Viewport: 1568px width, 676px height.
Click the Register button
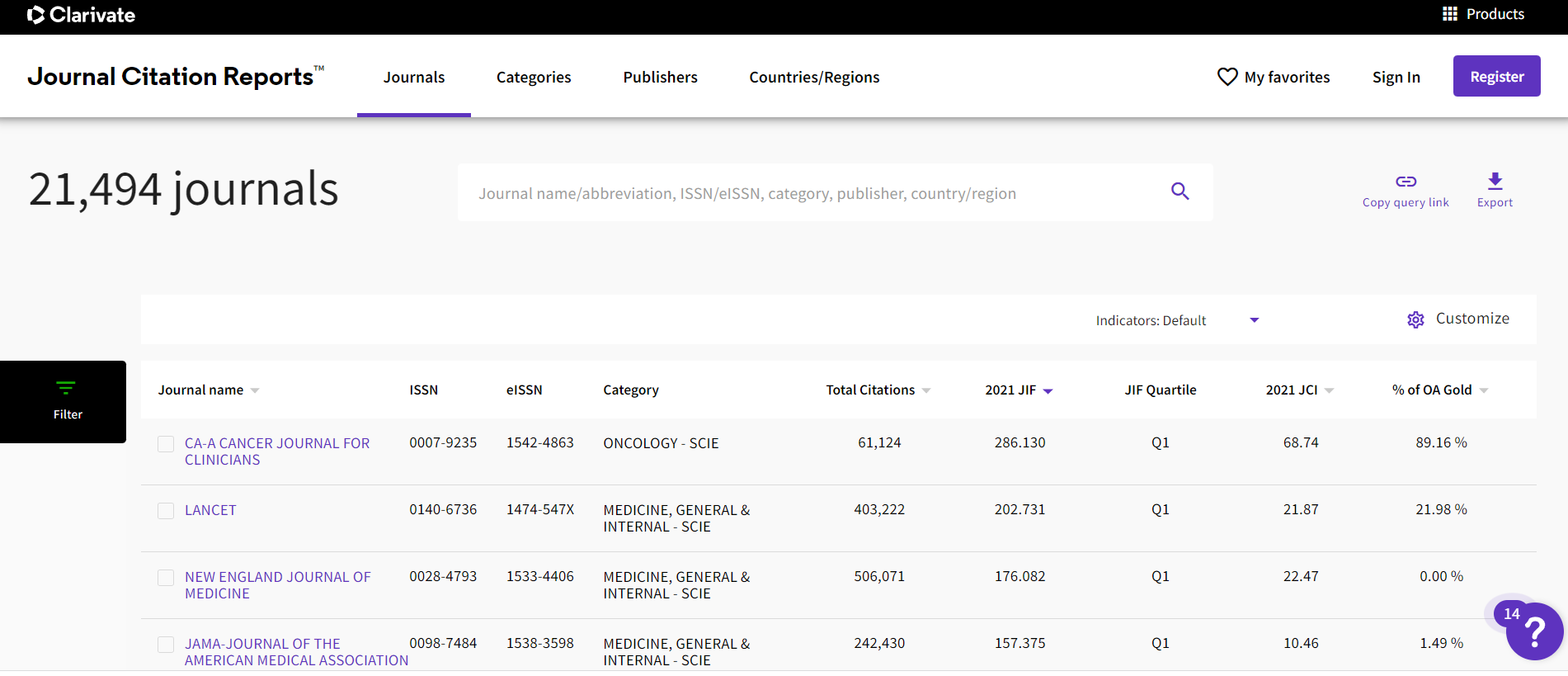(x=1497, y=76)
